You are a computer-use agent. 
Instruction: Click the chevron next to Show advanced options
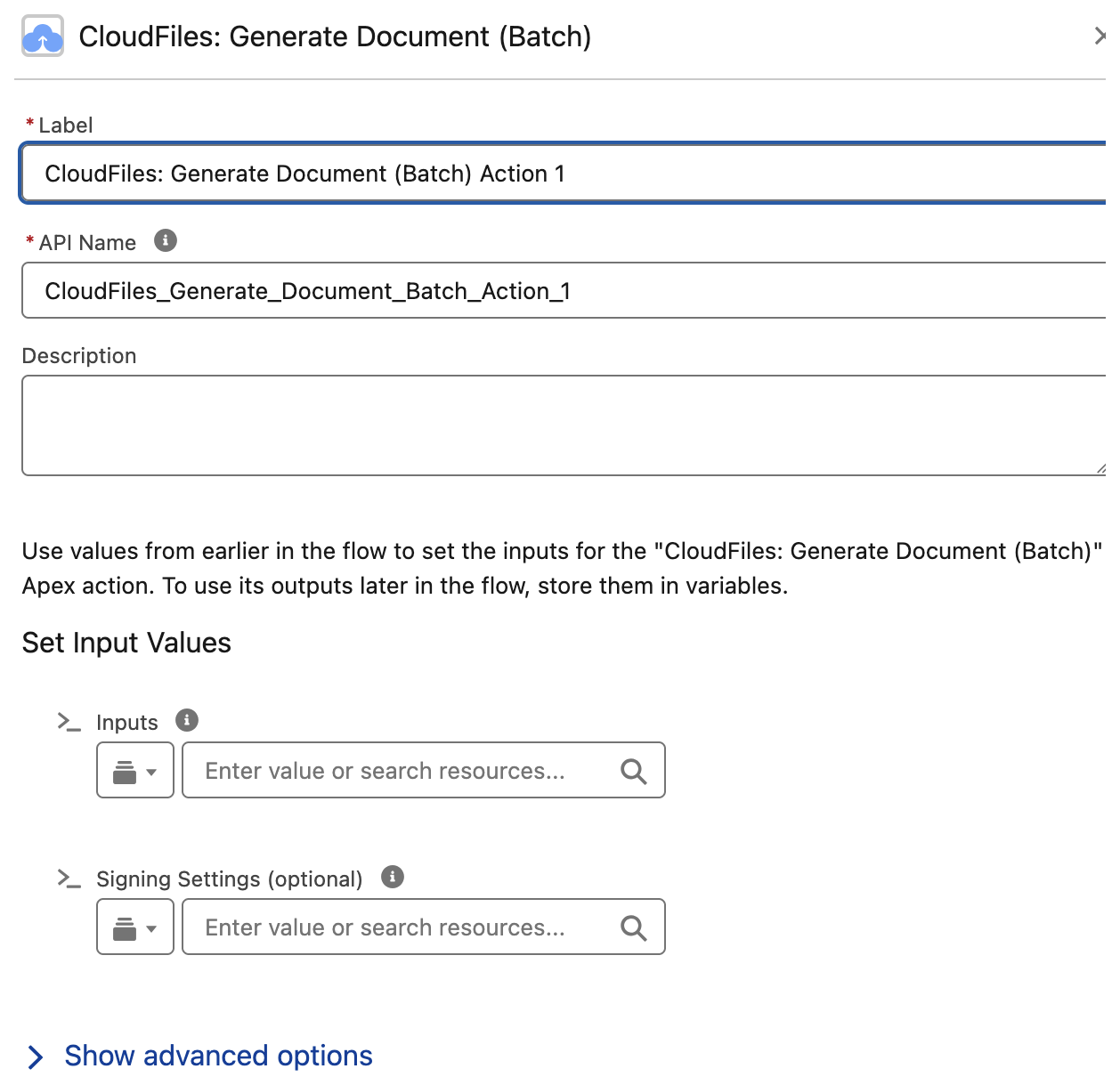36,1057
